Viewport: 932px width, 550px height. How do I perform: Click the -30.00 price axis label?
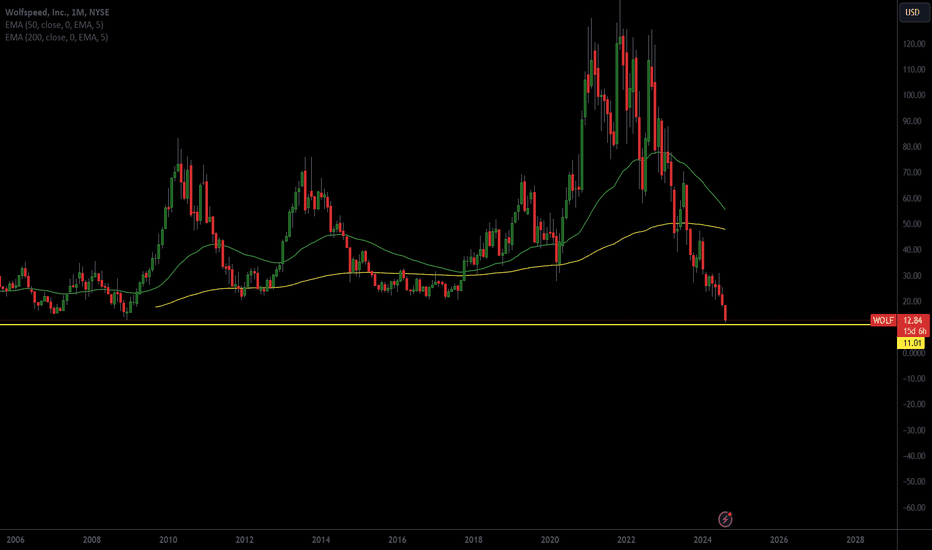[914, 430]
